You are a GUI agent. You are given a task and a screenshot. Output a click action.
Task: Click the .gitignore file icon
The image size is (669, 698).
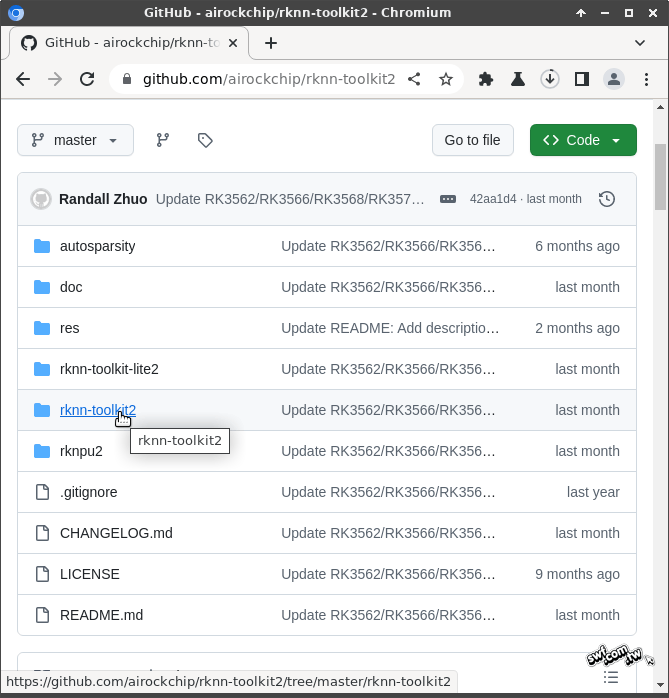click(x=42, y=492)
